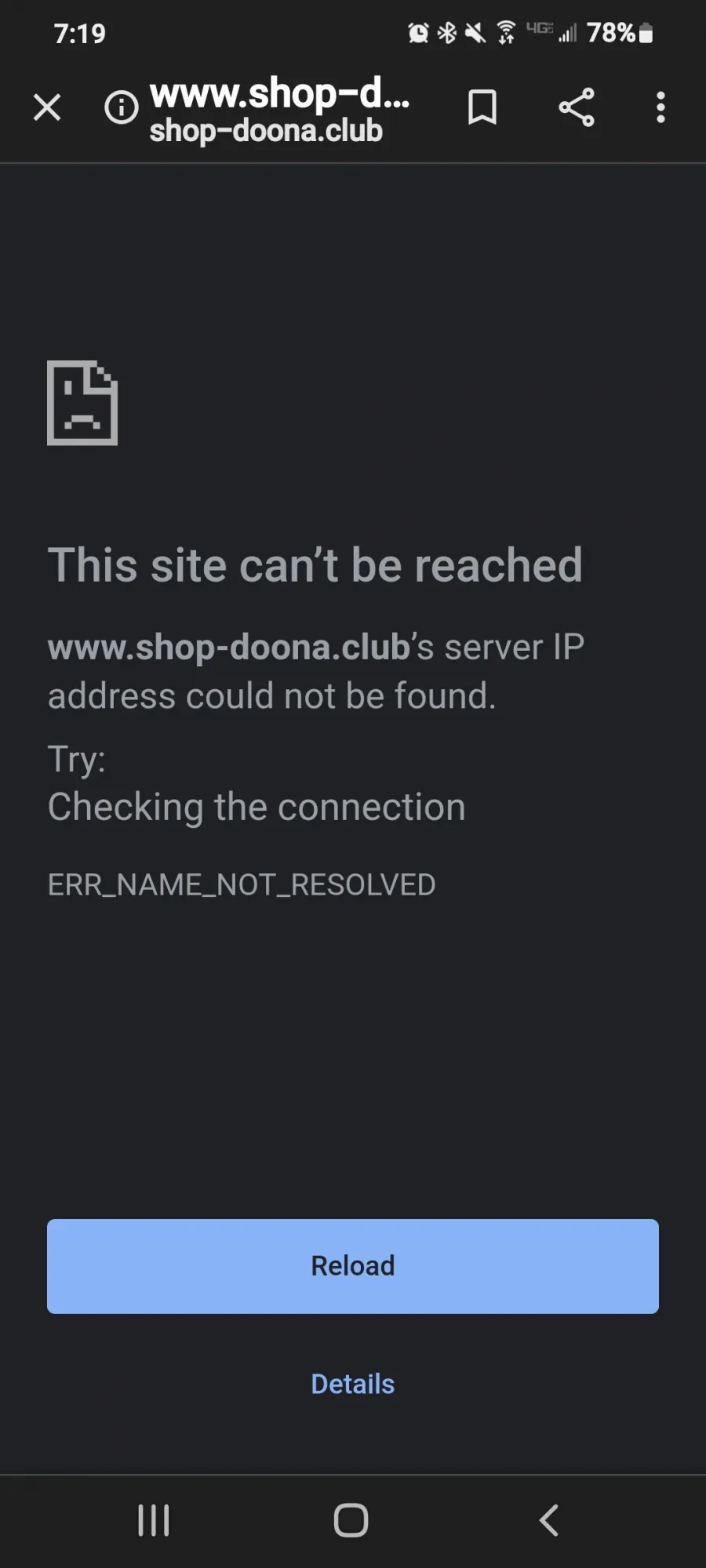Tap the blue Reload button

(x=353, y=1266)
